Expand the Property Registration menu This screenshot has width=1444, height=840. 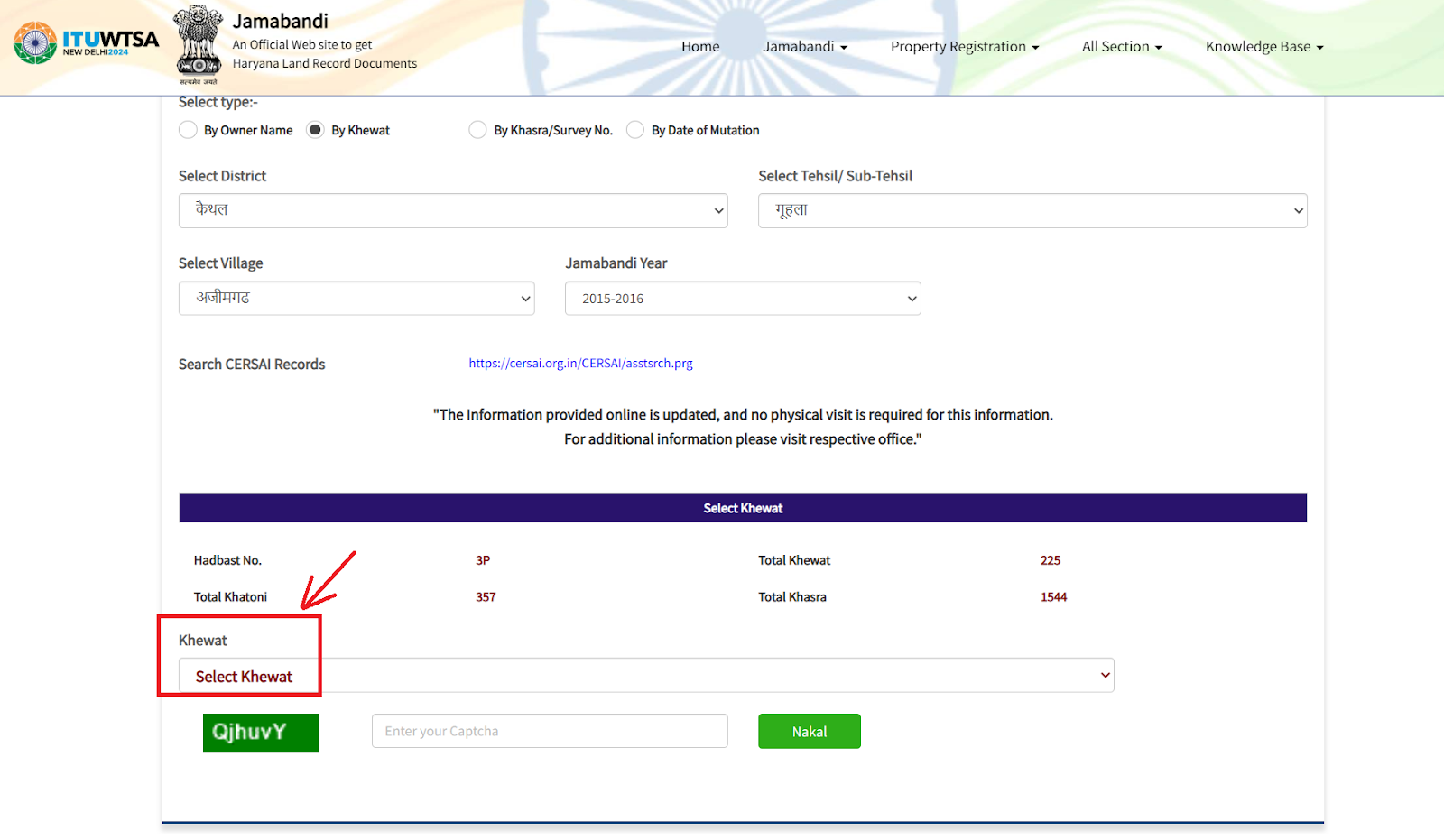(964, 47)
